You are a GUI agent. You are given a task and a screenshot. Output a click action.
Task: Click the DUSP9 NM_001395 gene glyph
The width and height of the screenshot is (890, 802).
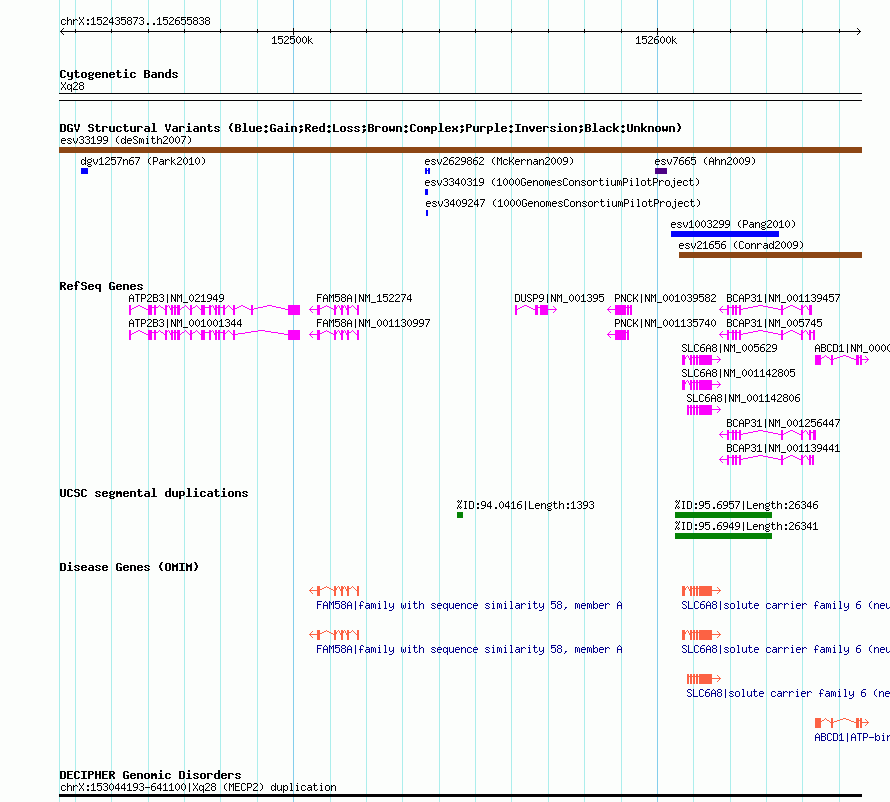536,310
